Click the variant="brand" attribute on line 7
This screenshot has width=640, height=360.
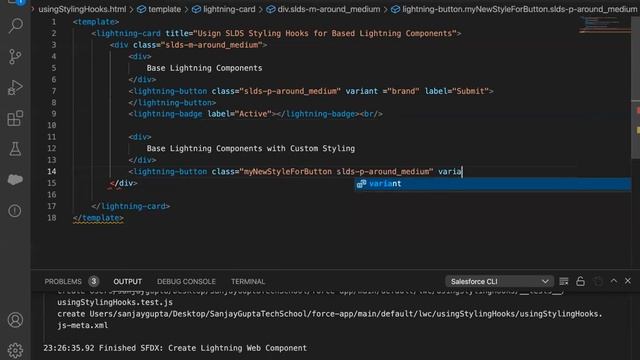pyautogui.click(x=382, y=91)
